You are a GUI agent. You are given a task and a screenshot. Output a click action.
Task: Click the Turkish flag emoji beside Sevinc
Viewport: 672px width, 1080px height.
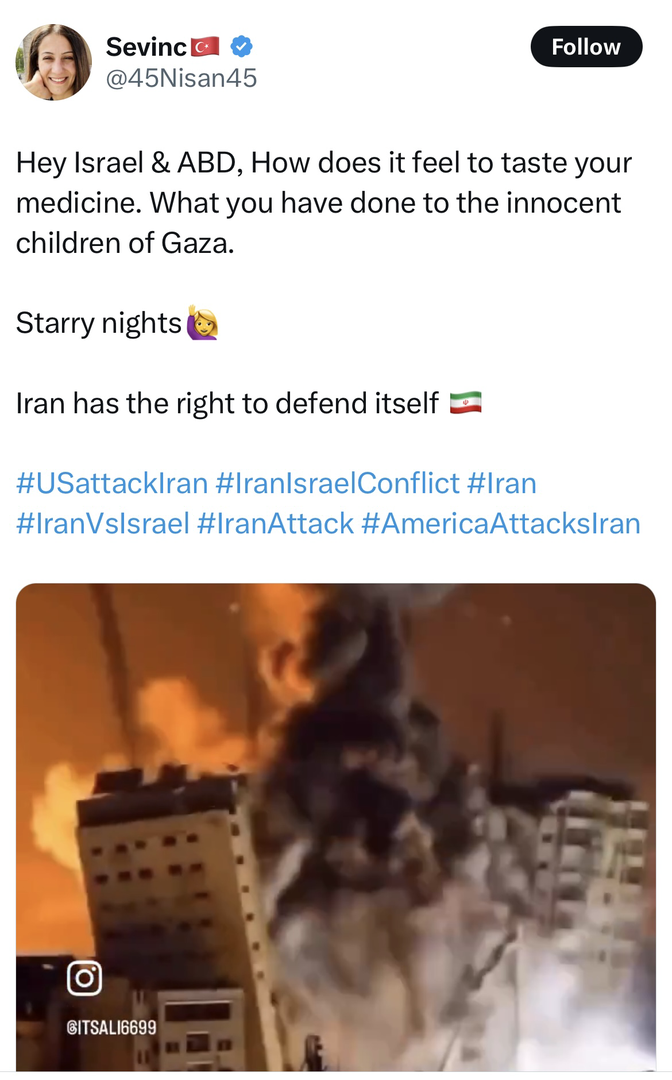206,46
